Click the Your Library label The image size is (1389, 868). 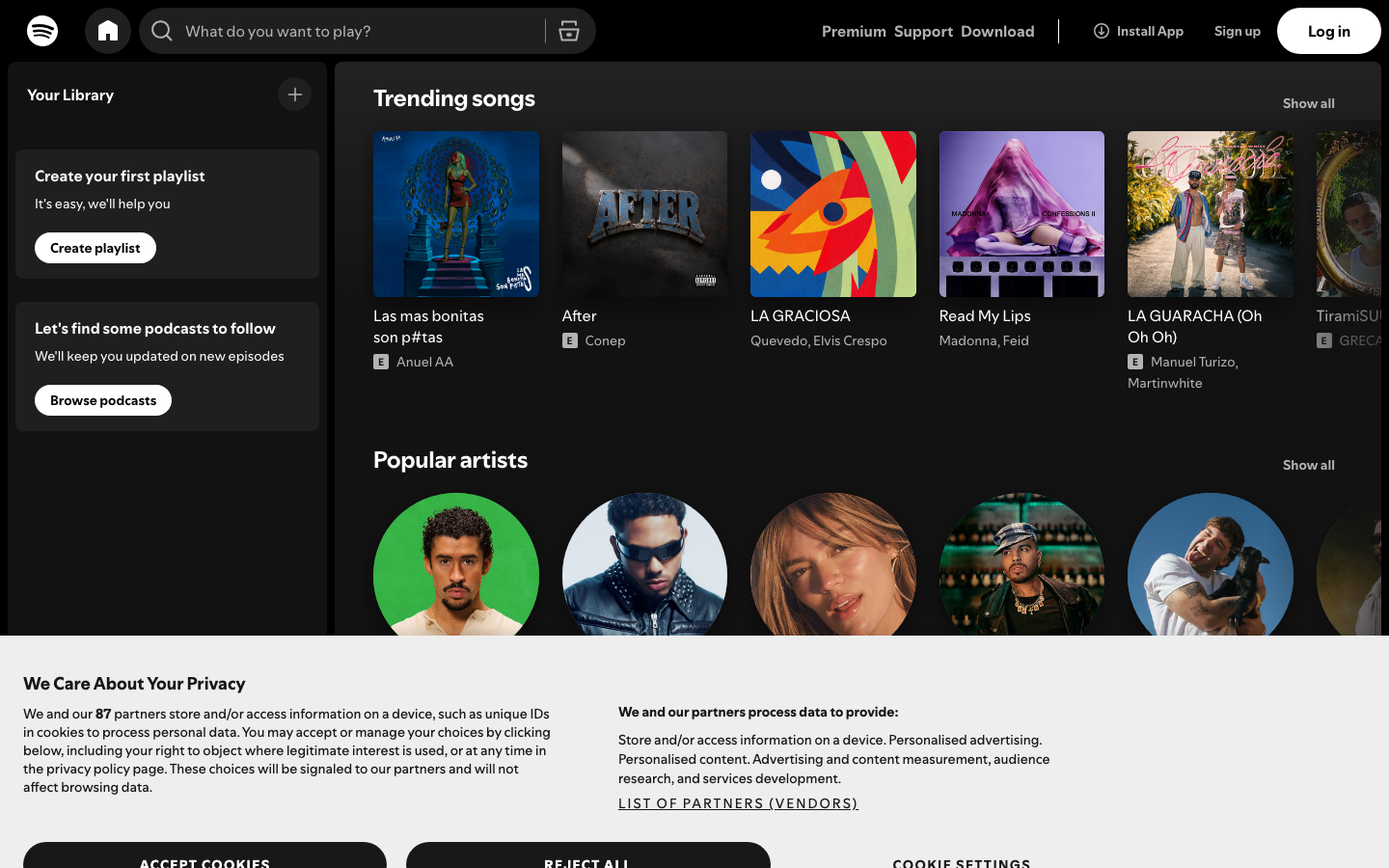coord(70,95)
